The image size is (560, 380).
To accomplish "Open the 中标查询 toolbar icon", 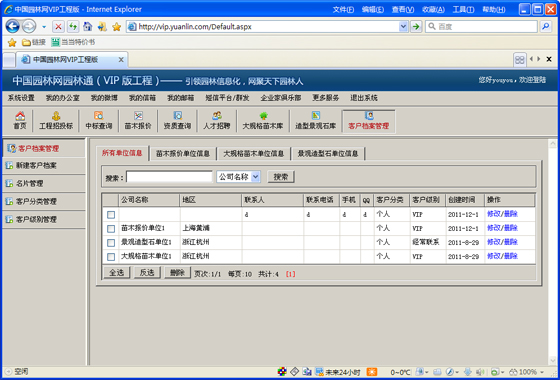I will pyautogui.click(x=99, y=120).
